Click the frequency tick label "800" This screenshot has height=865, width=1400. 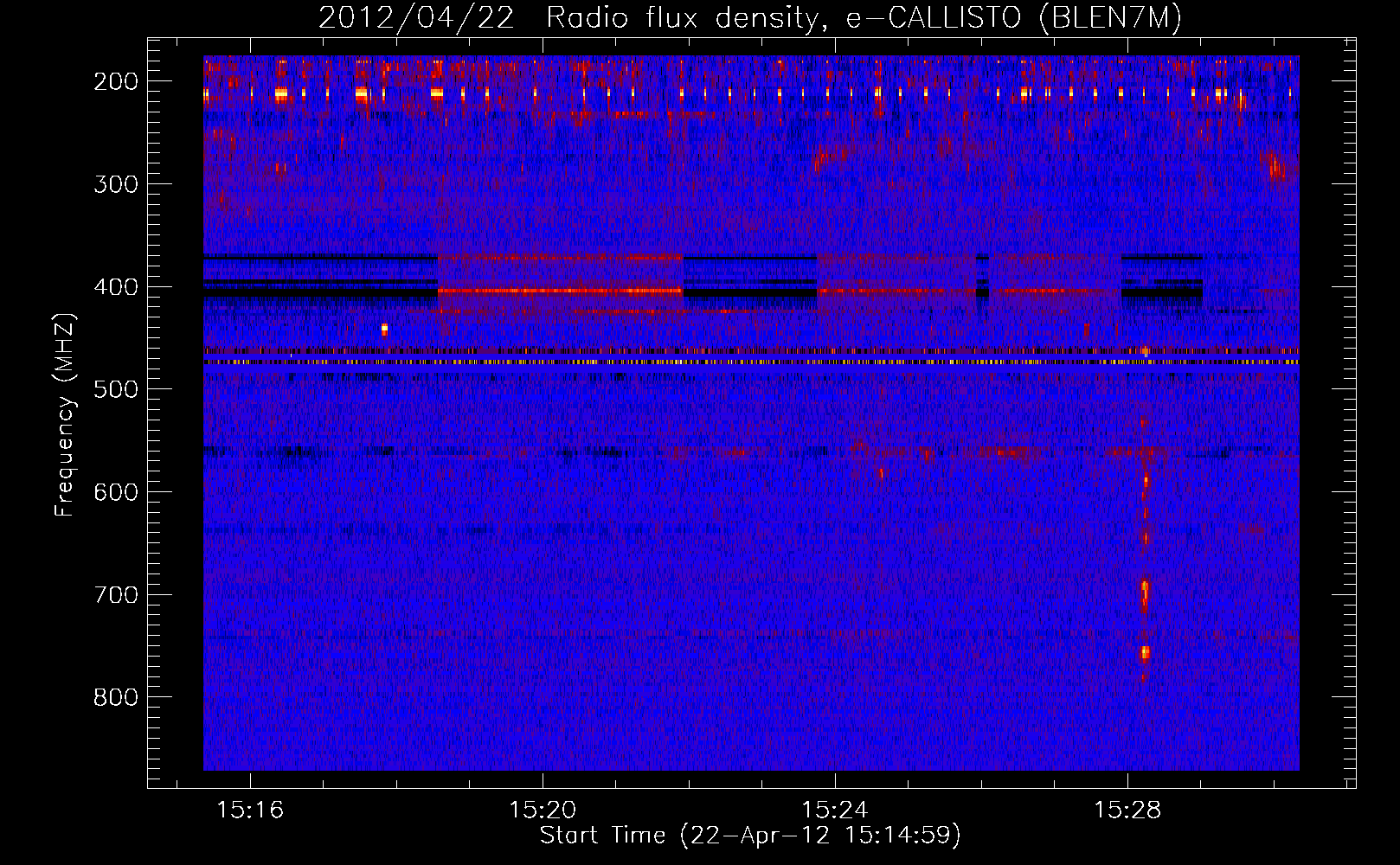point(116,697)
